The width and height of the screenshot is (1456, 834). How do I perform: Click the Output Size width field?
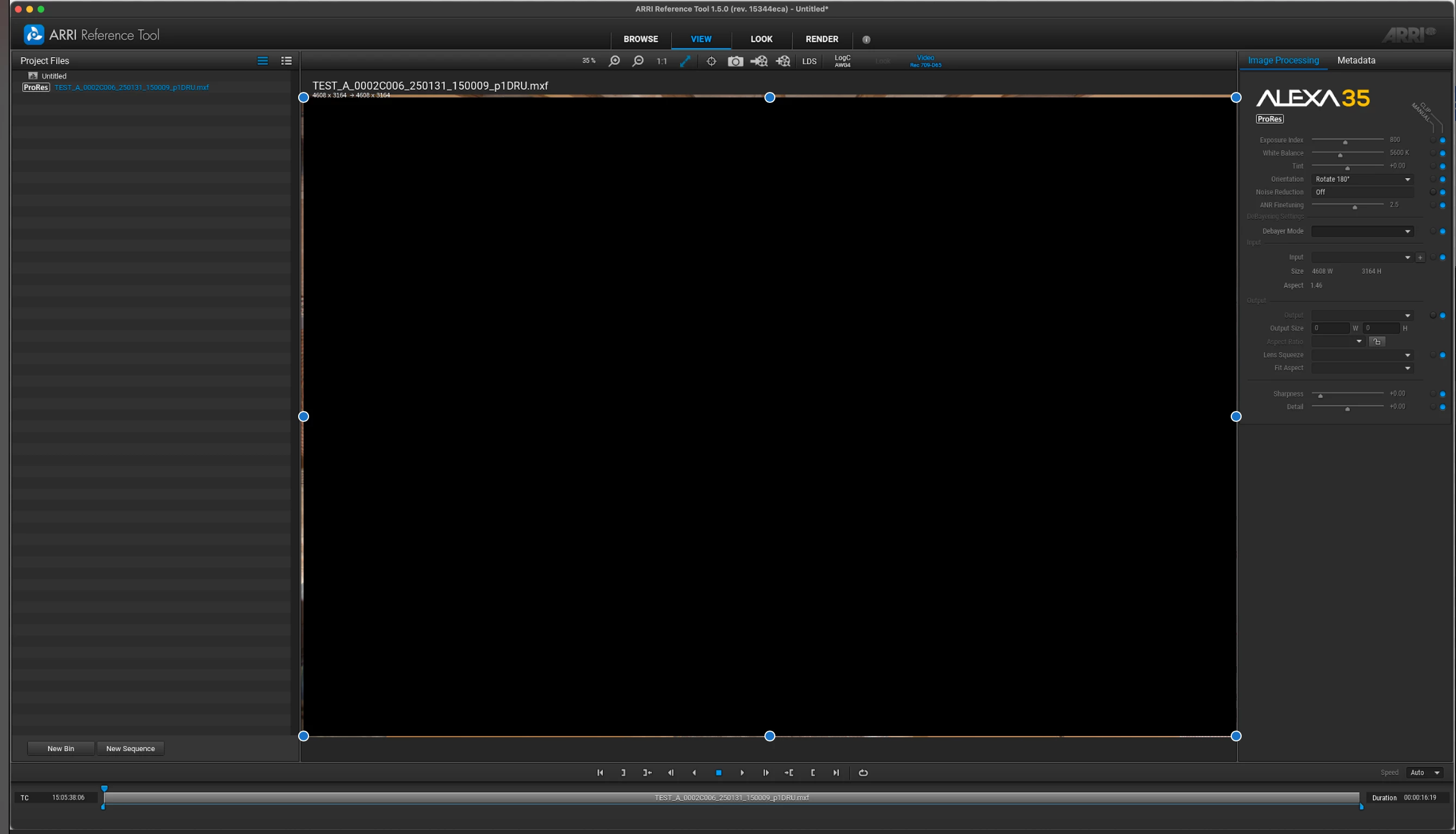tap(1330, 328)
